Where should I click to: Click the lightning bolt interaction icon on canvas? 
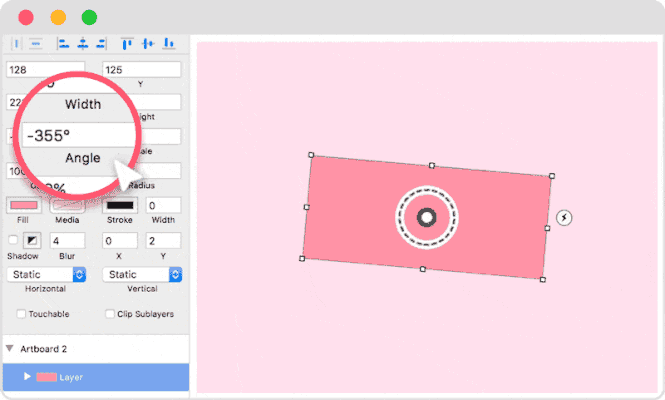click(564, 218)
